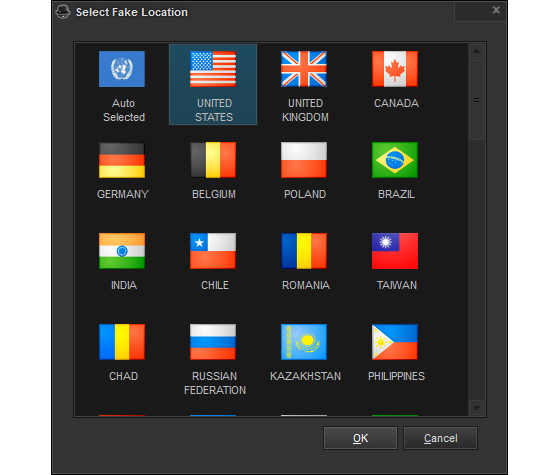Screen dimensions: 560x475
Task: Select the Belgium flag icon
Action: point(213,160)
